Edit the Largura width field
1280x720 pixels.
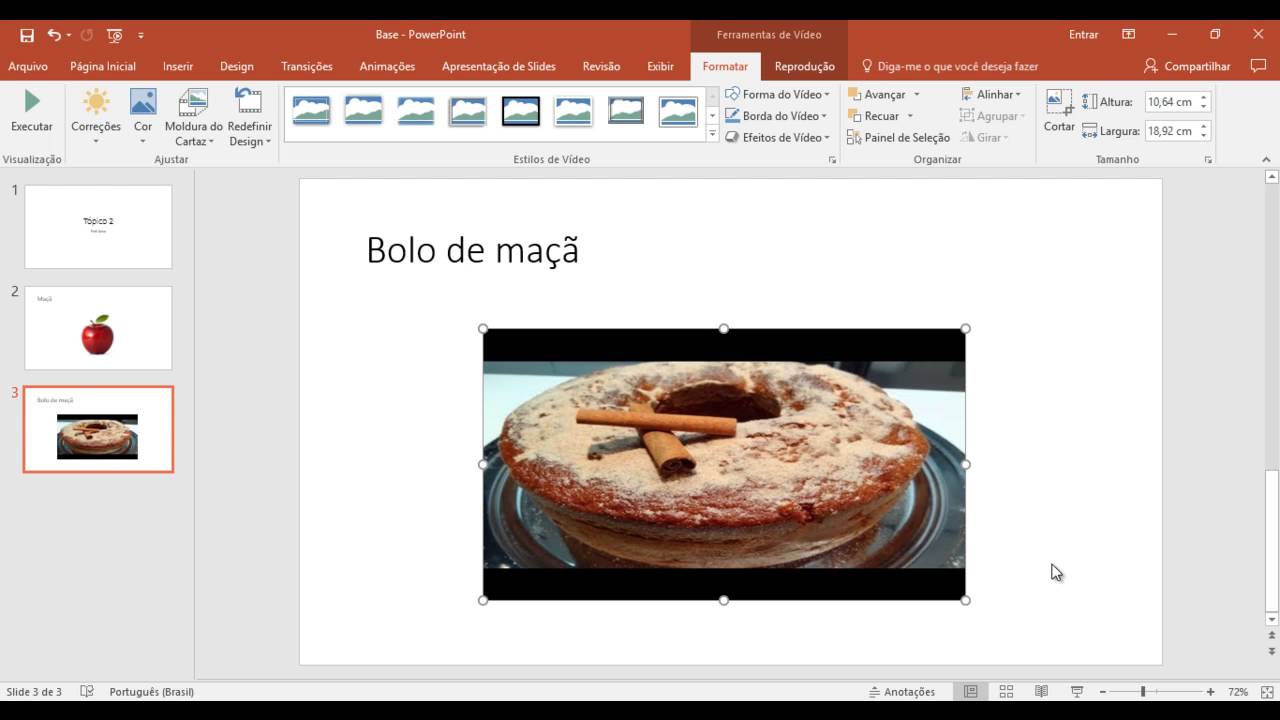click(1170, 131)
